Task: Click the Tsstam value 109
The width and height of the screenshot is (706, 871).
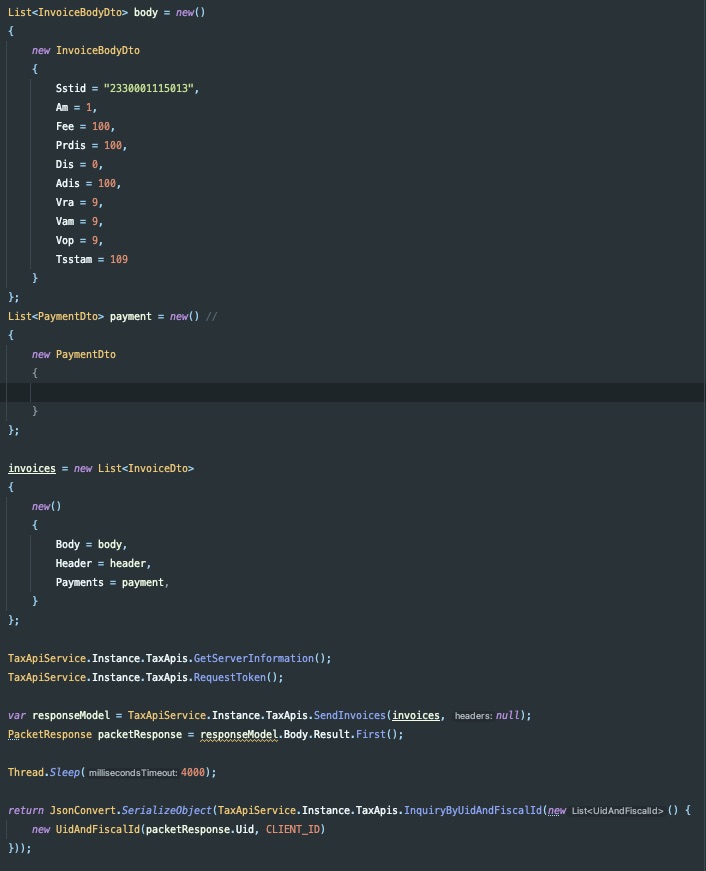Action: pos(119,259)
